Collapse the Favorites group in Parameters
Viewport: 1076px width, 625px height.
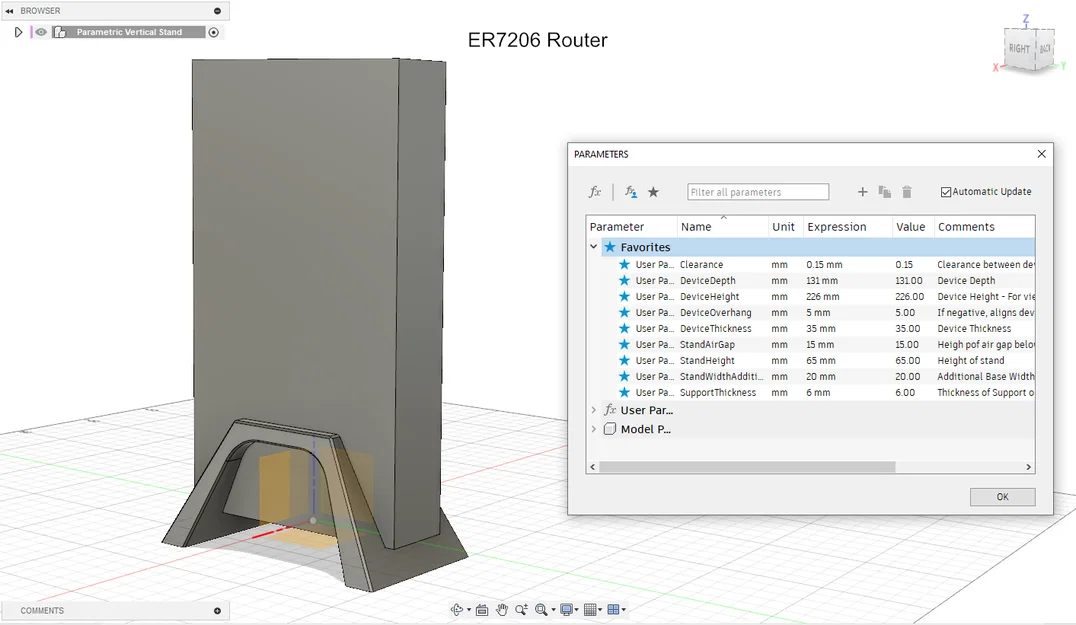(593, 246)
